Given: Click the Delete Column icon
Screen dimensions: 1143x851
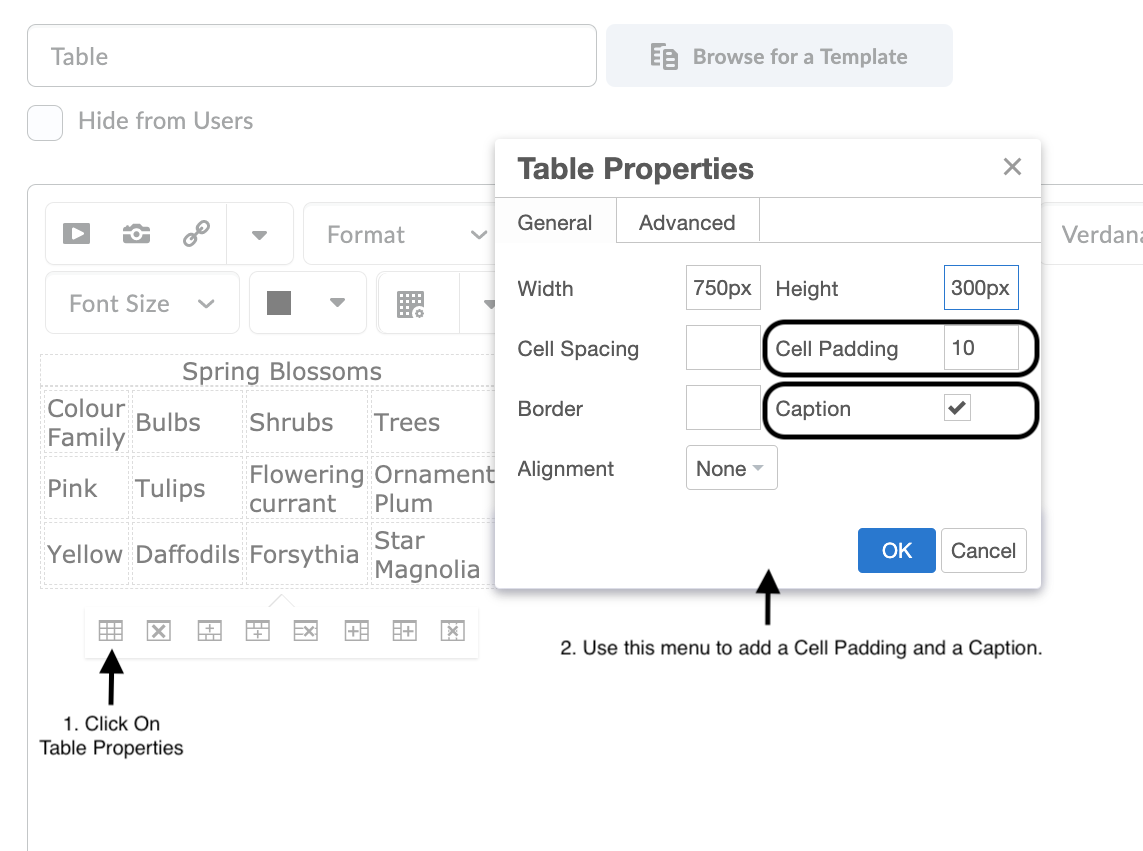Looking at the screenshot, I should pyautogui.click(x=452, y=630).
